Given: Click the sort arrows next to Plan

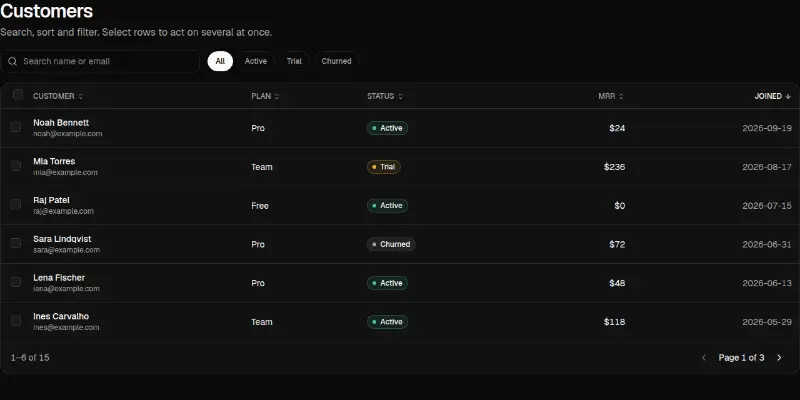Looking at the screenshot, I should point(277,96).
